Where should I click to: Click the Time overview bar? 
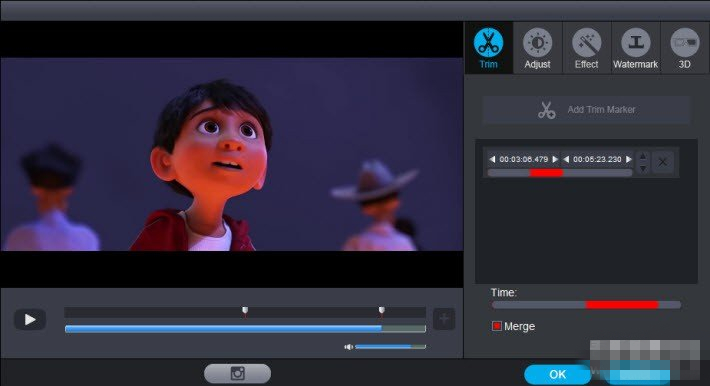point(586,305)
